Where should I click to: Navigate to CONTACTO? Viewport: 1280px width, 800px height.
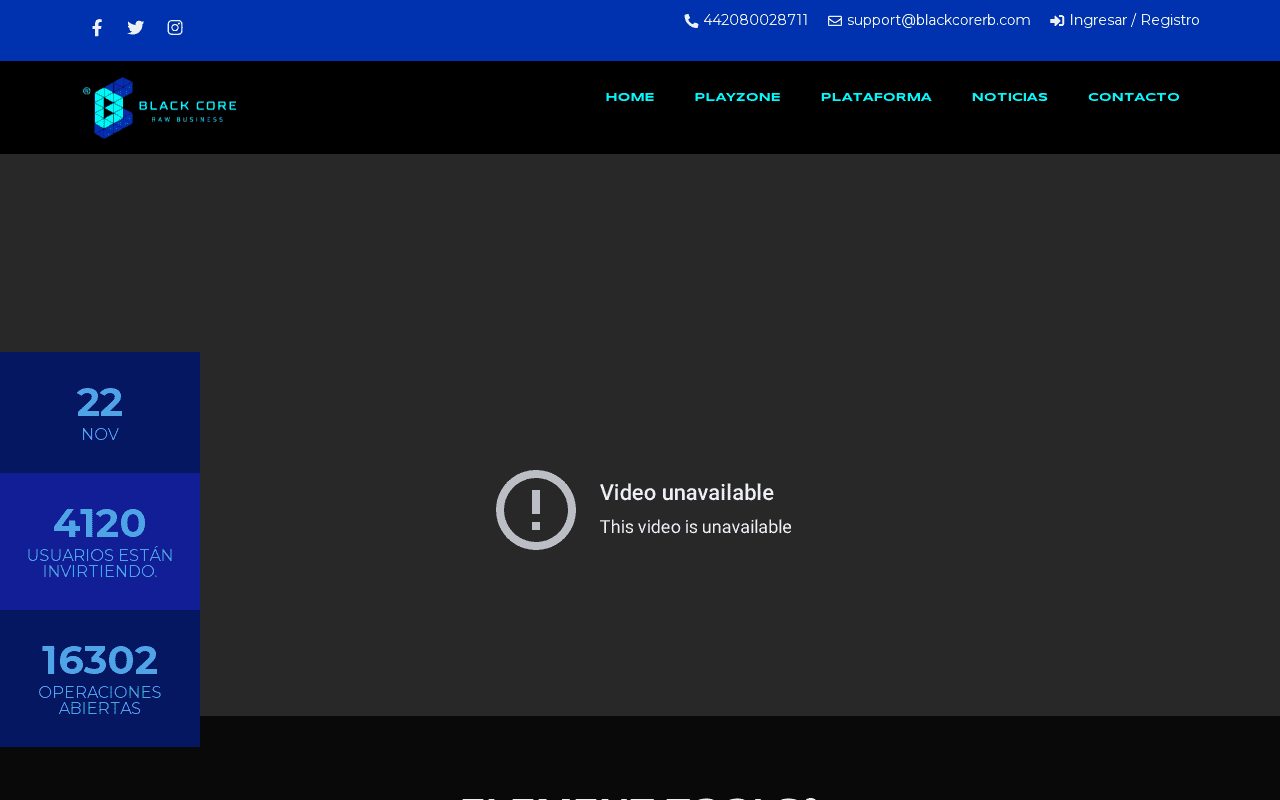pyautogui.click(x=1134, y=97)
